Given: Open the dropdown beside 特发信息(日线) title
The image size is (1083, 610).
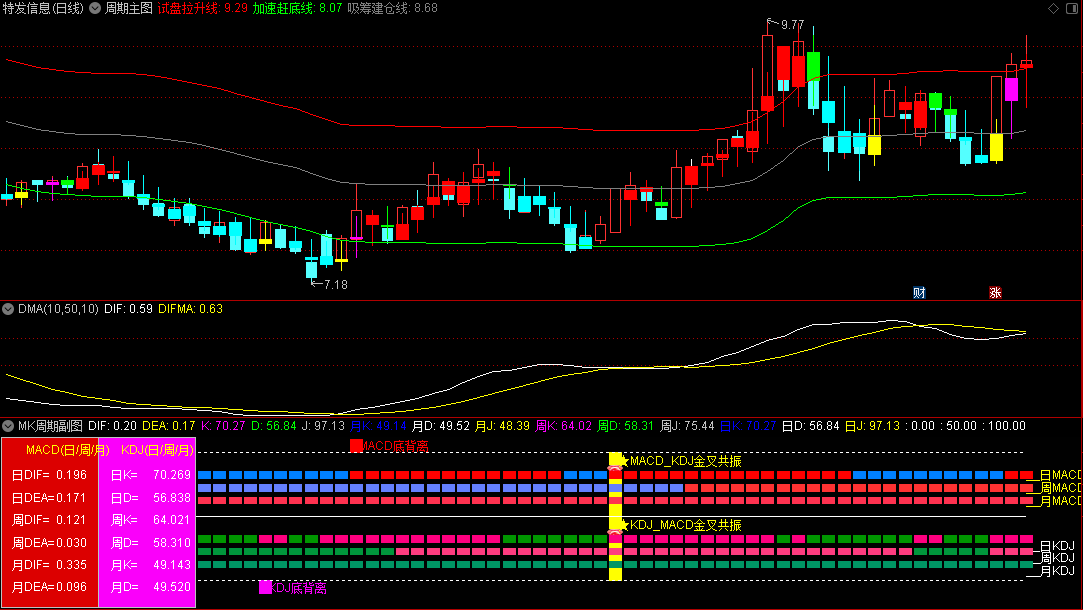Looking at the screenshot, I should (x=95, y=8).
